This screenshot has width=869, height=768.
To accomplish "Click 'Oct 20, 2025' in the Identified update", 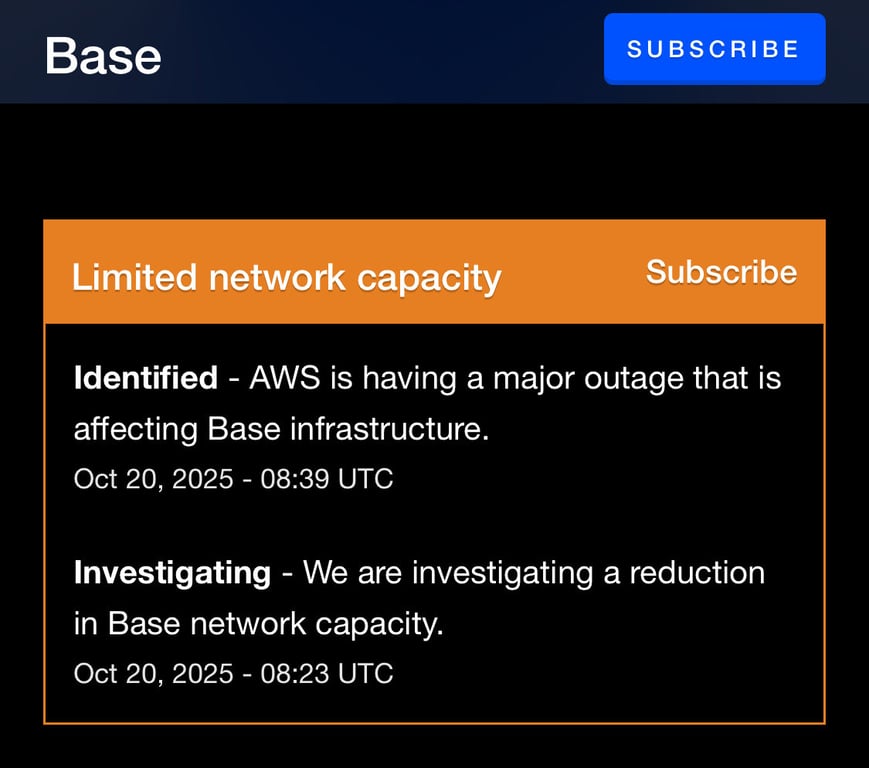I will pos(154,479).
